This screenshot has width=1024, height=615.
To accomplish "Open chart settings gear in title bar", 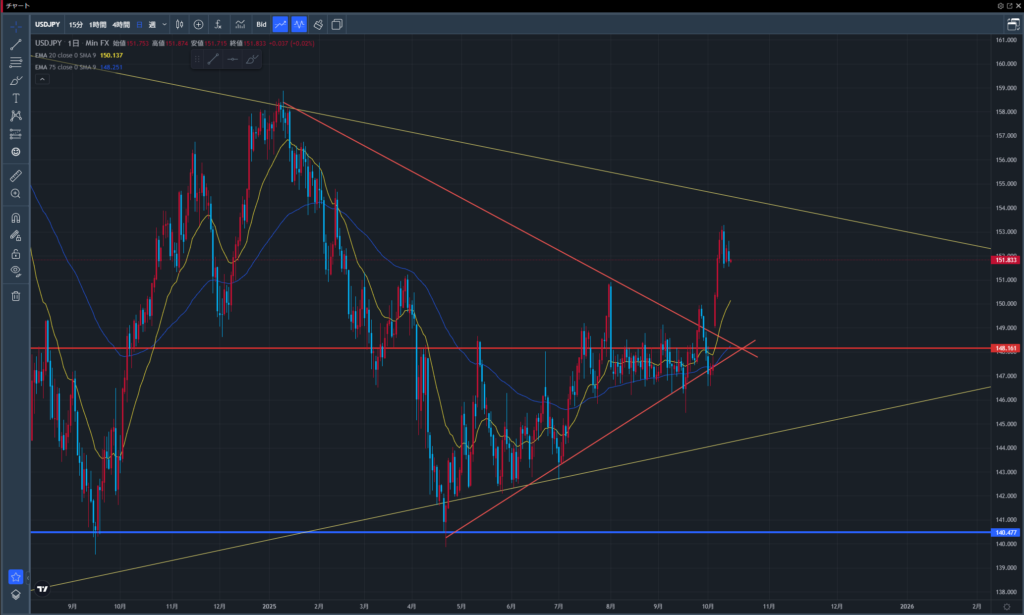I will point(1001,6).
